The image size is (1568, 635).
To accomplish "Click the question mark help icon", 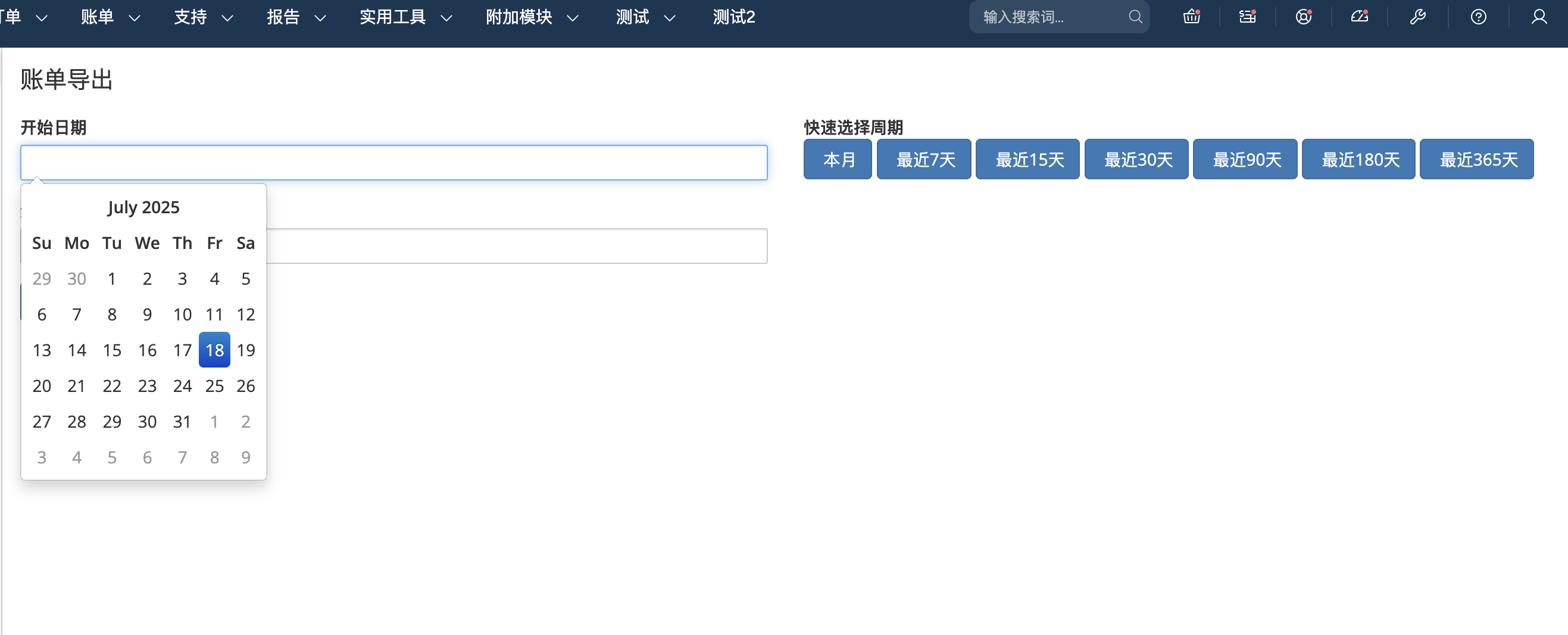I will (1479, 17).
